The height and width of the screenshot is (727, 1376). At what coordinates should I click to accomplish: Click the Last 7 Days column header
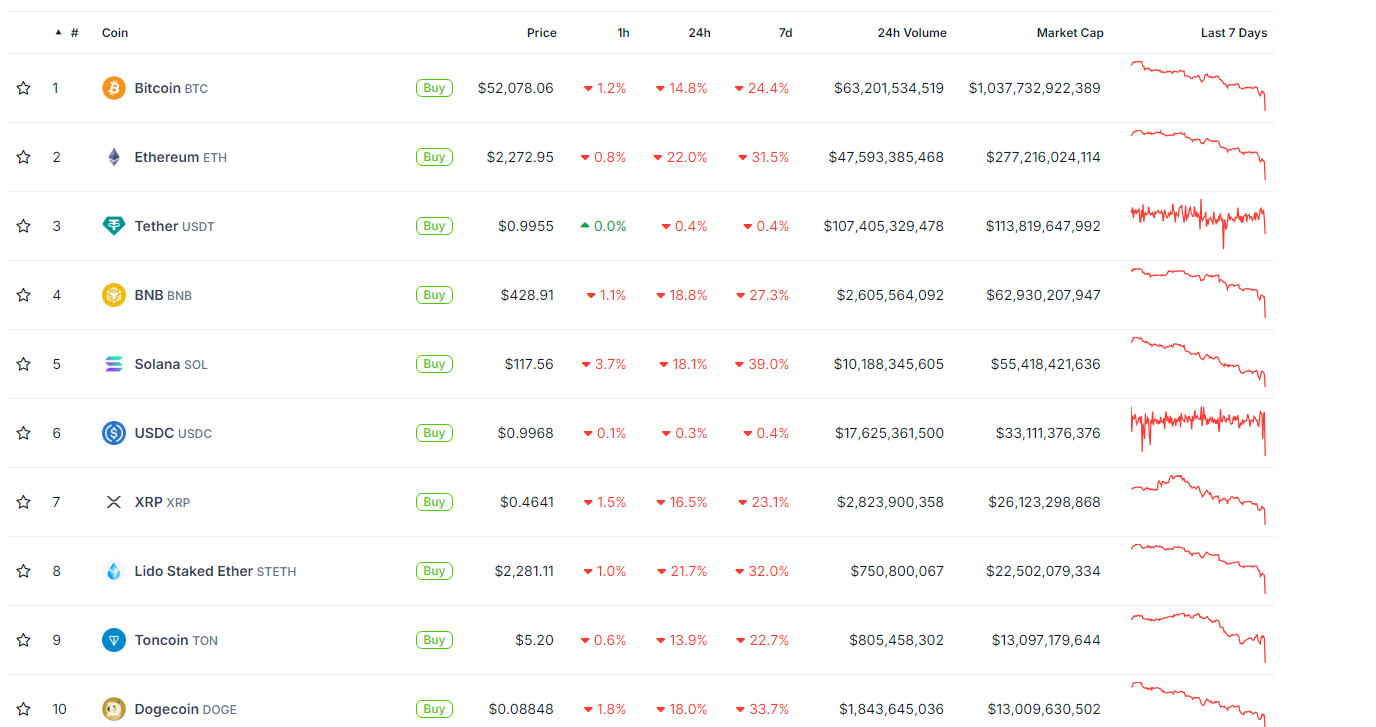[x=1234, y=33]
